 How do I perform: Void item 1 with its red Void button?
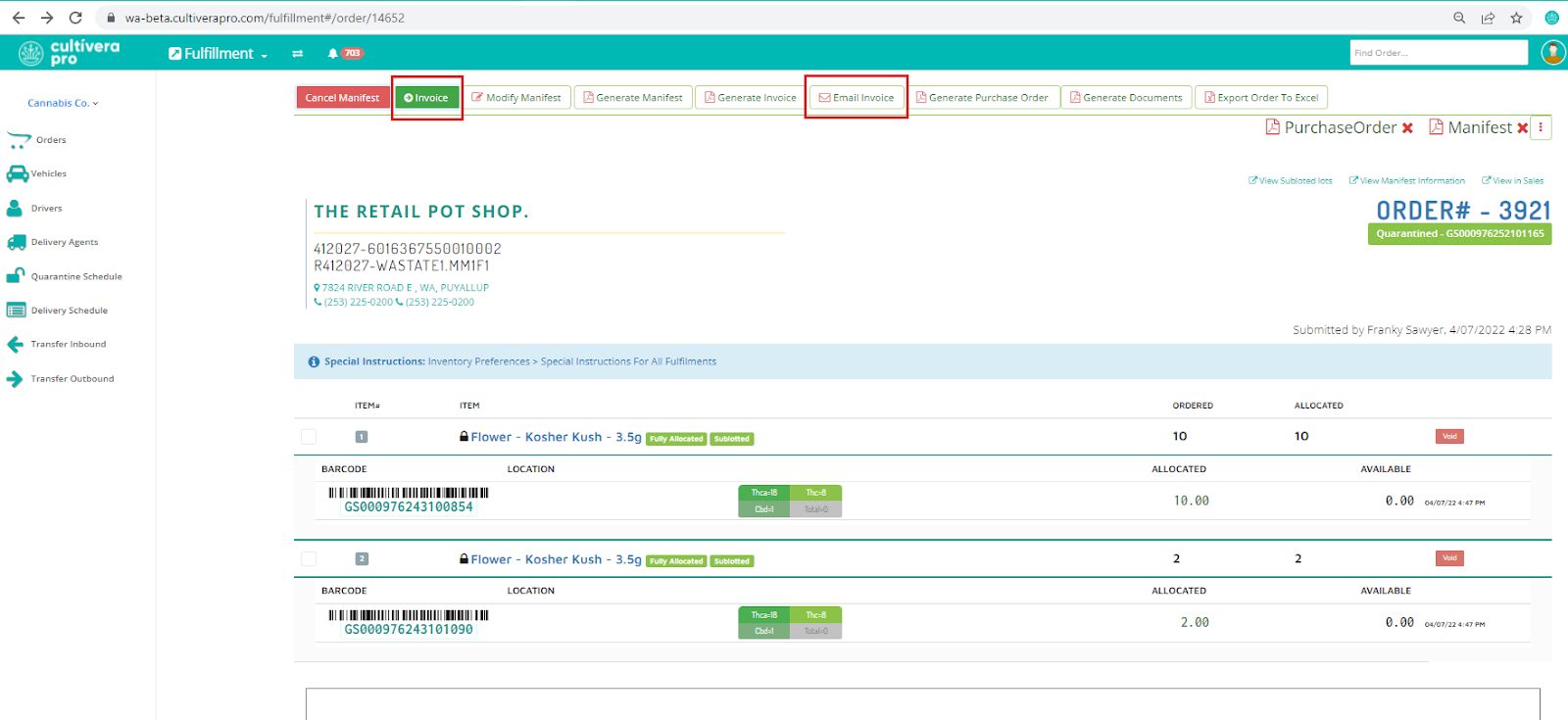coord(1449,437)
